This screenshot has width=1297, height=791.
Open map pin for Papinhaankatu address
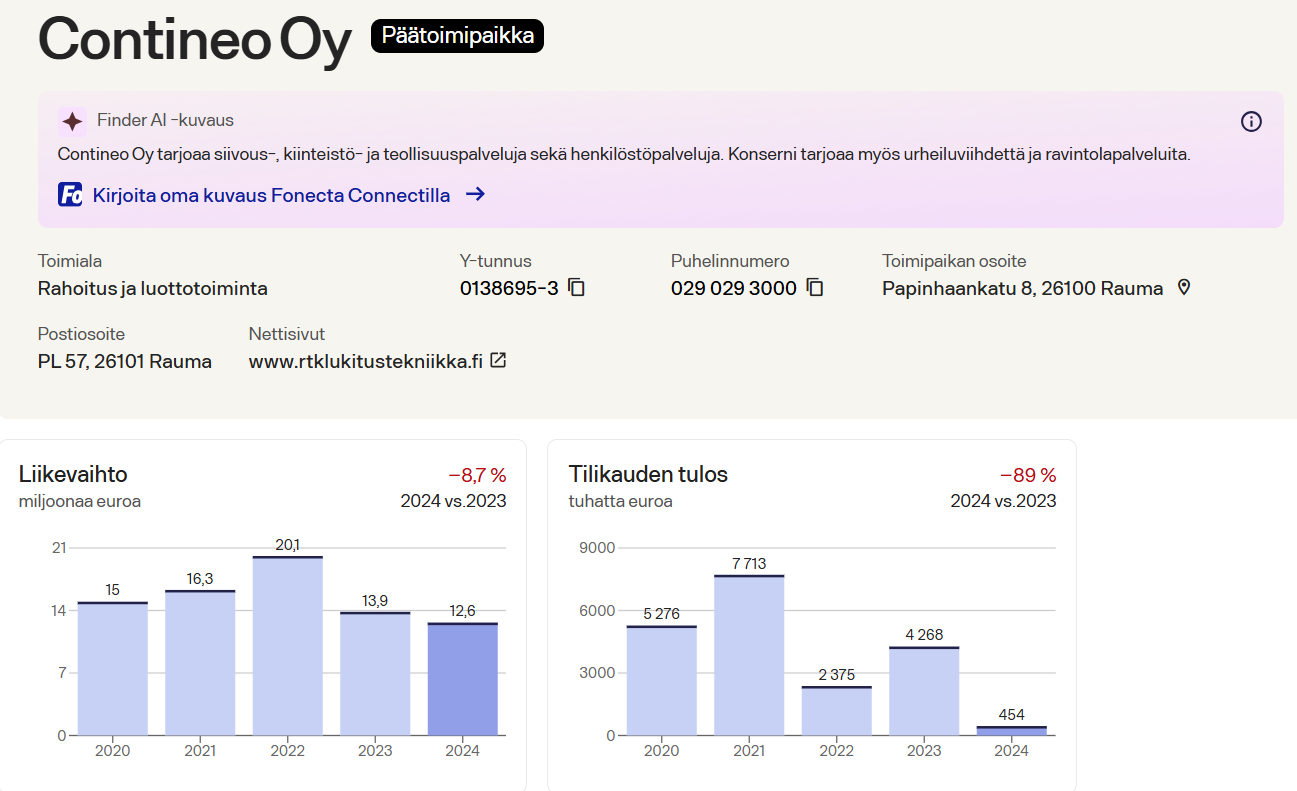click(x=1184, y=288)
